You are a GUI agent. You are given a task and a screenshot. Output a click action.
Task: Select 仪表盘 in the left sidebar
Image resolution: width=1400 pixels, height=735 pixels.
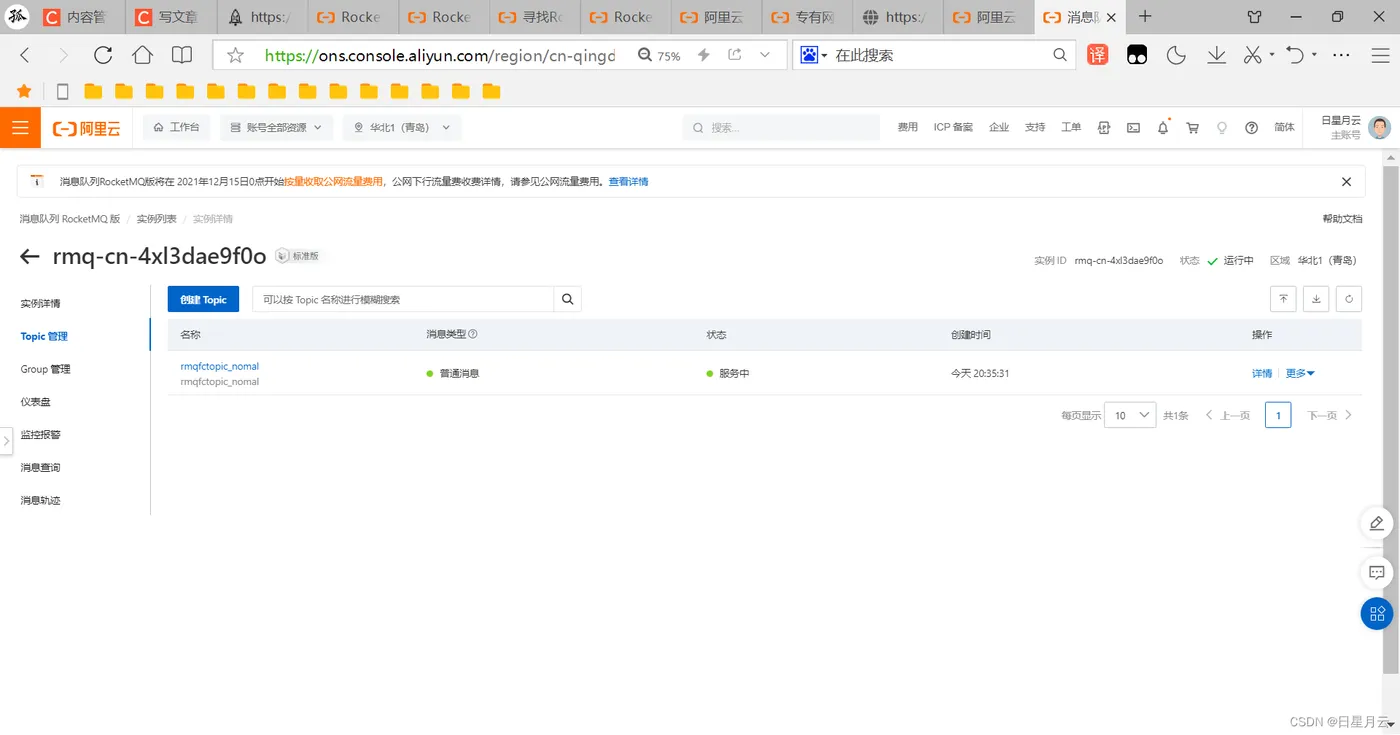tap(35, 402)
